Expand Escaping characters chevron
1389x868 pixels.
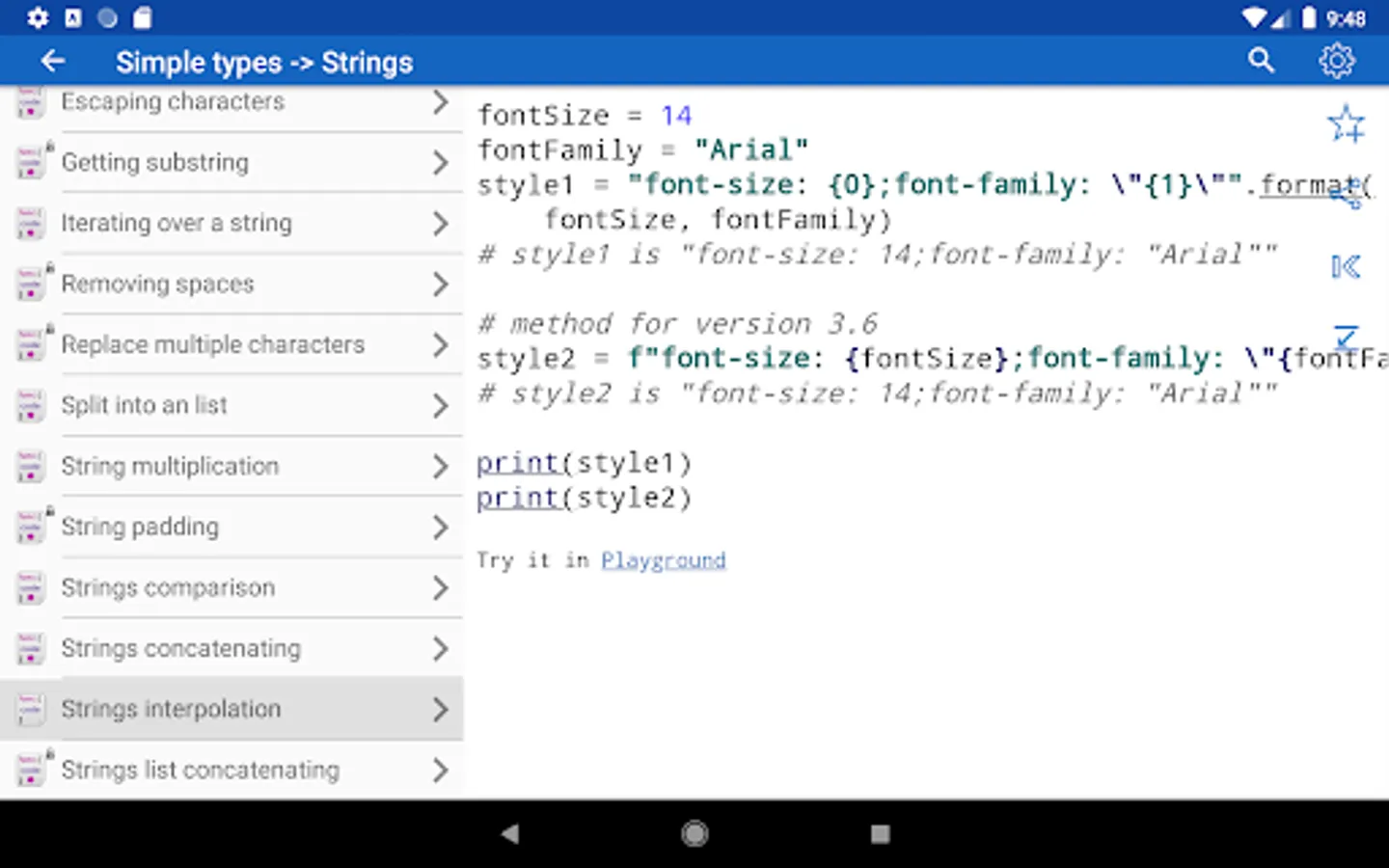pos(440,101)
